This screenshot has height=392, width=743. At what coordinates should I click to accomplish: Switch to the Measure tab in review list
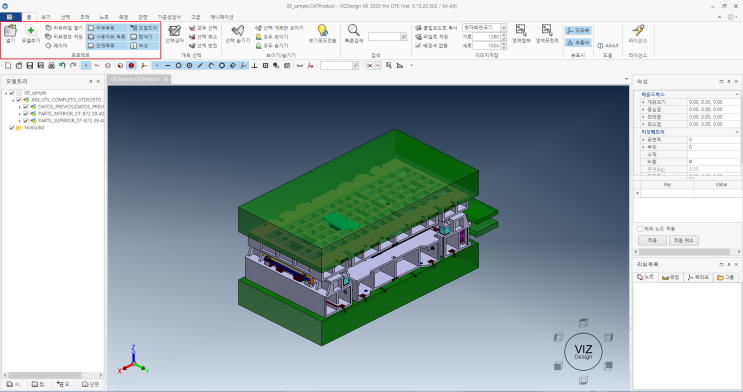(x=671, y=277)
